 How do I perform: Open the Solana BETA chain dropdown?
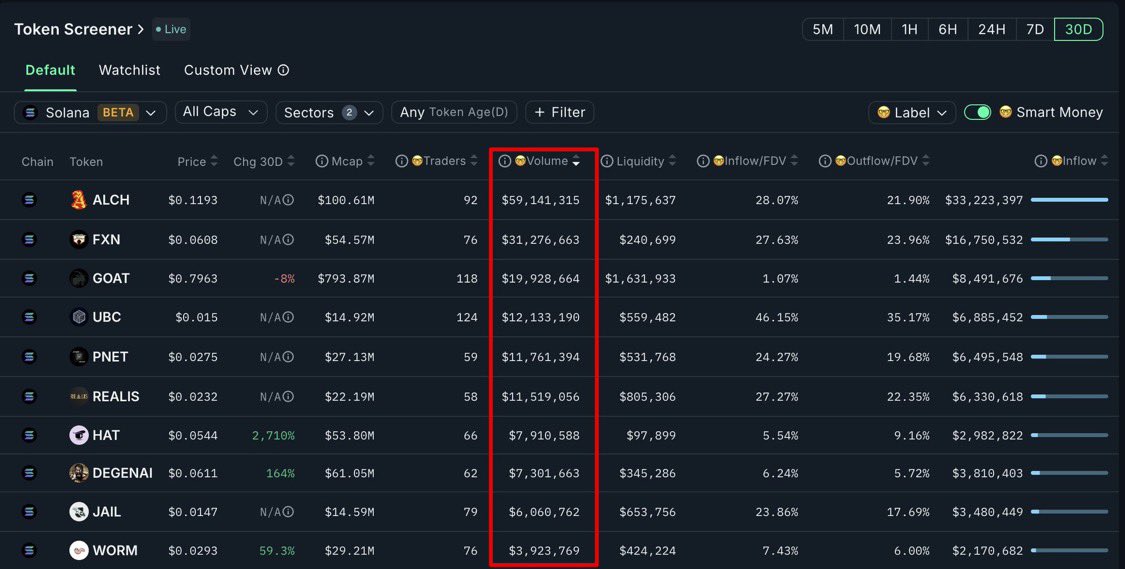tap(90, 113)
